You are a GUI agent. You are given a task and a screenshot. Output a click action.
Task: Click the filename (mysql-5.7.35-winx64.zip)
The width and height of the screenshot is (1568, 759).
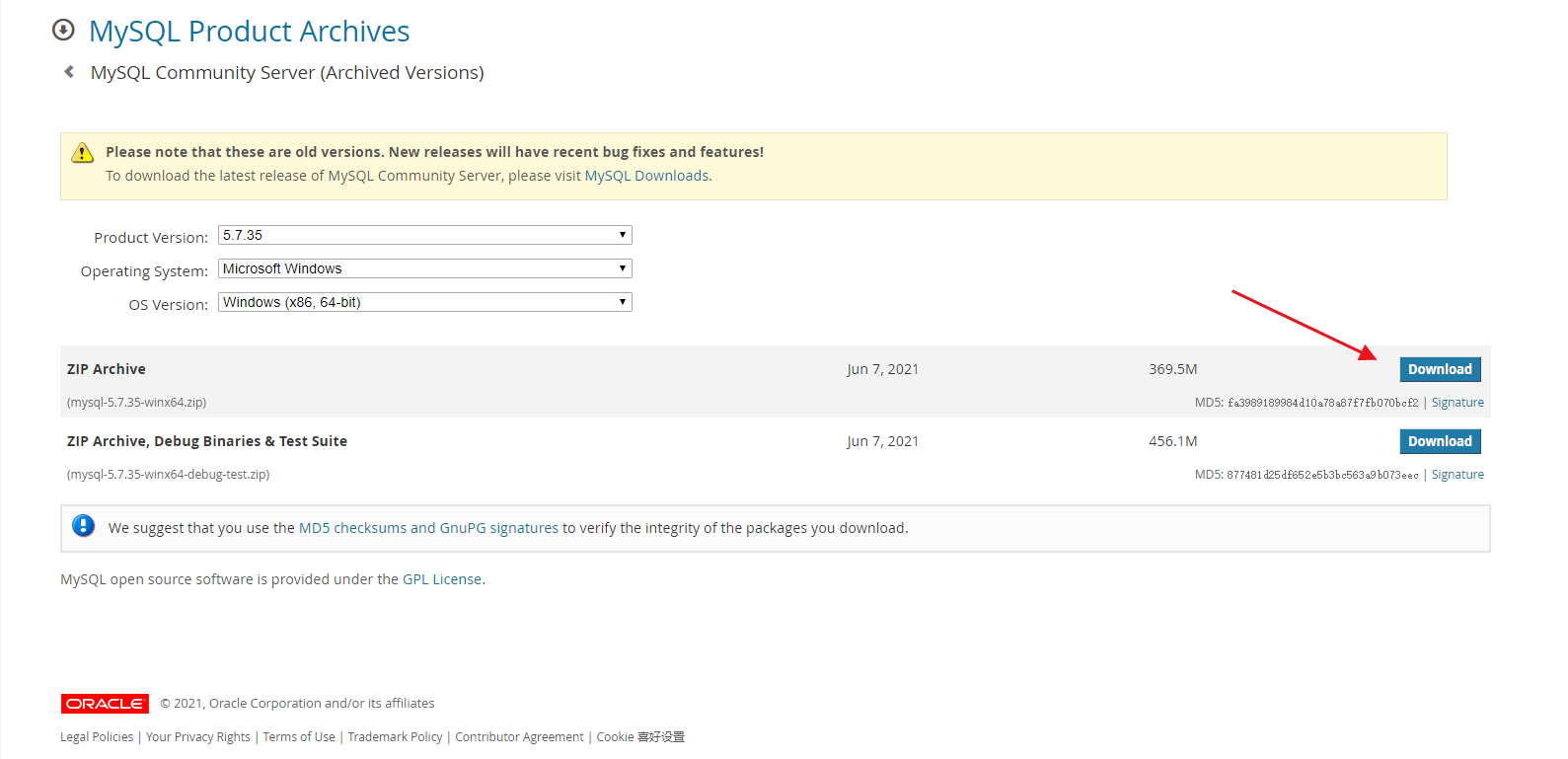pos(136,403)
